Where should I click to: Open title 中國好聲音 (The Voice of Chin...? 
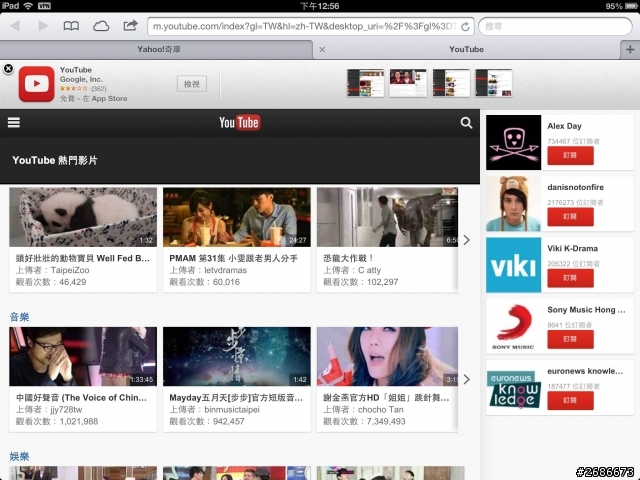pyautogui.click(x=81, y=398)
